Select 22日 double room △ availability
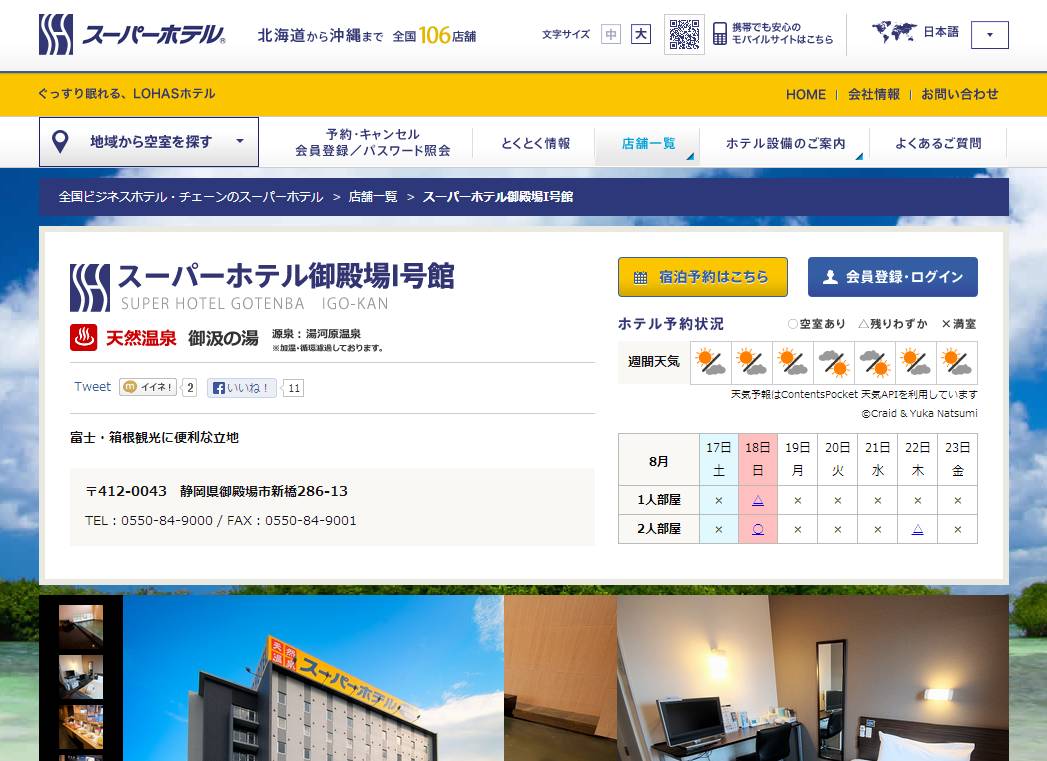Viewport: 1047px width, 761px height. click(x=917, y=529)
